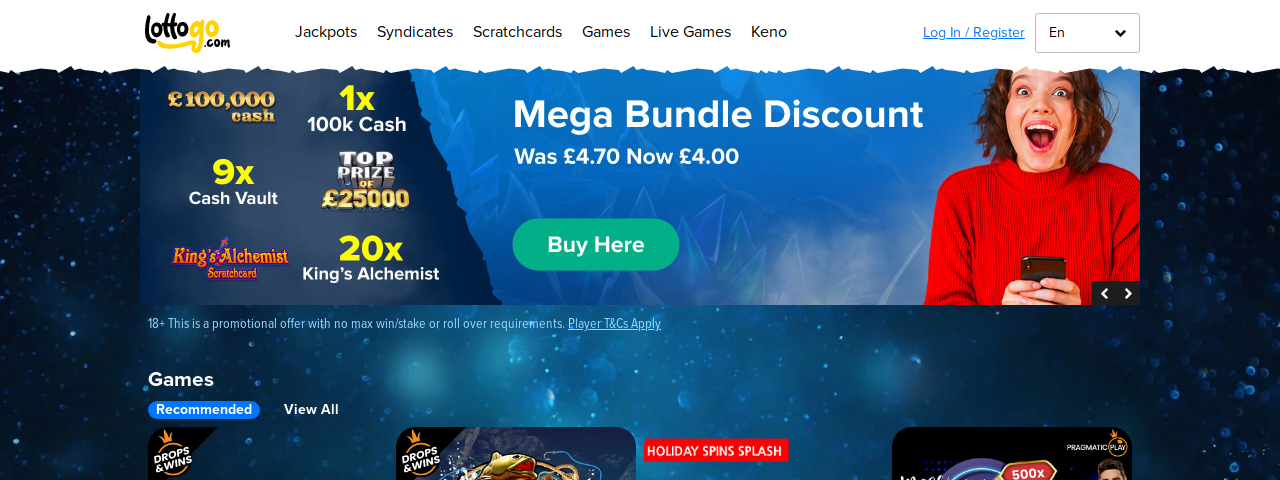The height and width of the screenshot is (480, 1280).
Task: Click the Top Prize of £25000 graphic
Action: coord(365,181)
